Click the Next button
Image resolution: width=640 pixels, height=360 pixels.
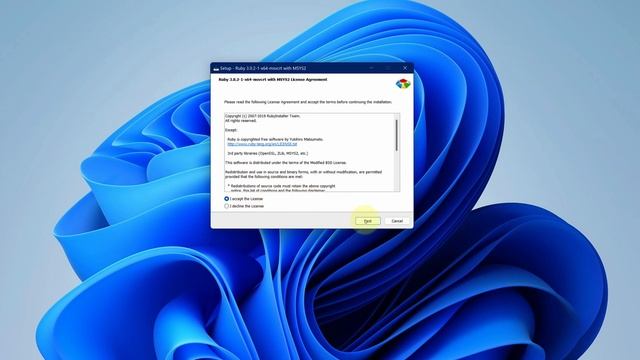368,221
